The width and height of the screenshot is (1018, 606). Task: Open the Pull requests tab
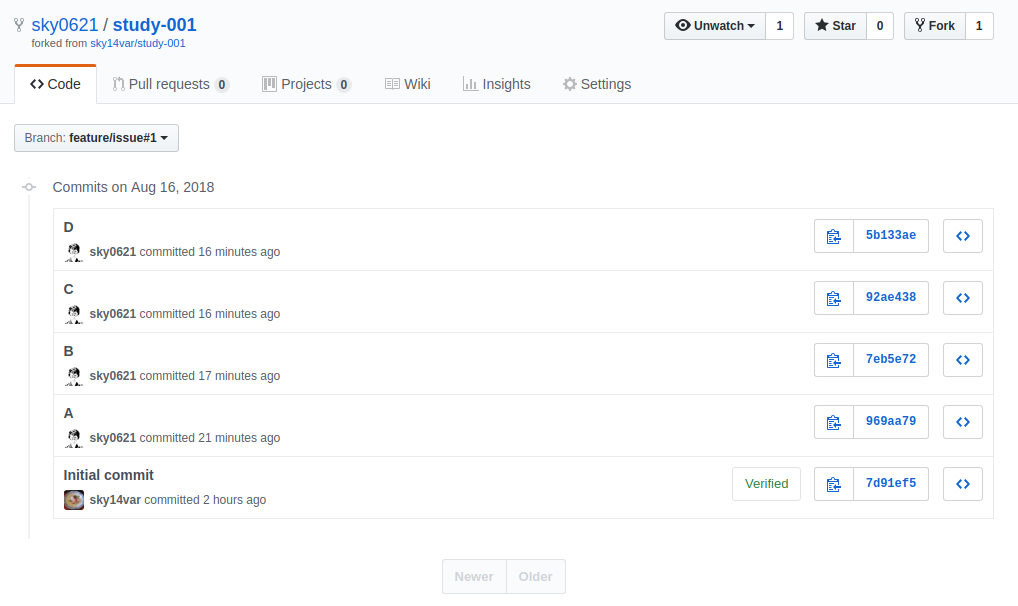pos(170,84)
